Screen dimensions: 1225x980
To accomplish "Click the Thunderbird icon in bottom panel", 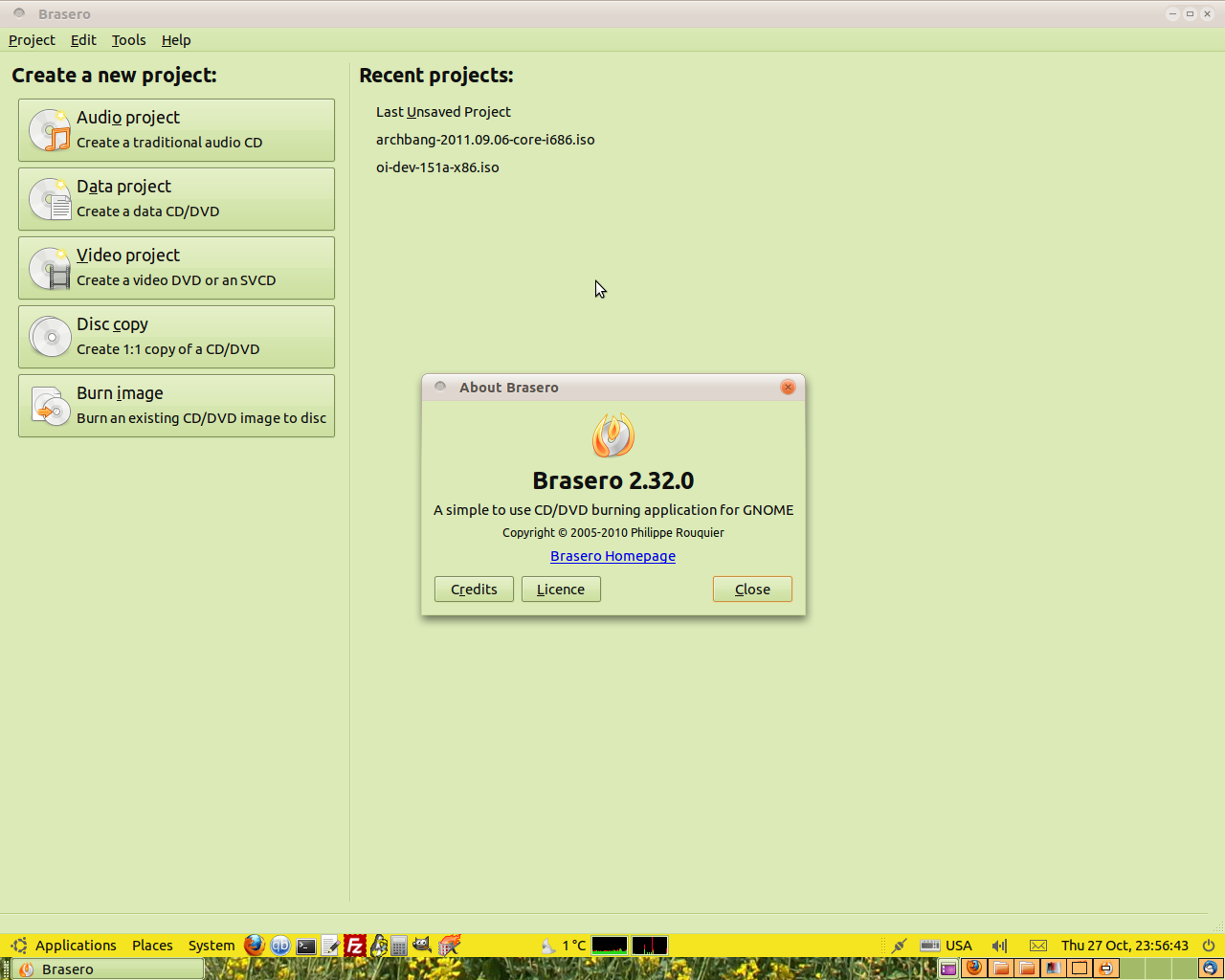I will [x=1211, y=969].
